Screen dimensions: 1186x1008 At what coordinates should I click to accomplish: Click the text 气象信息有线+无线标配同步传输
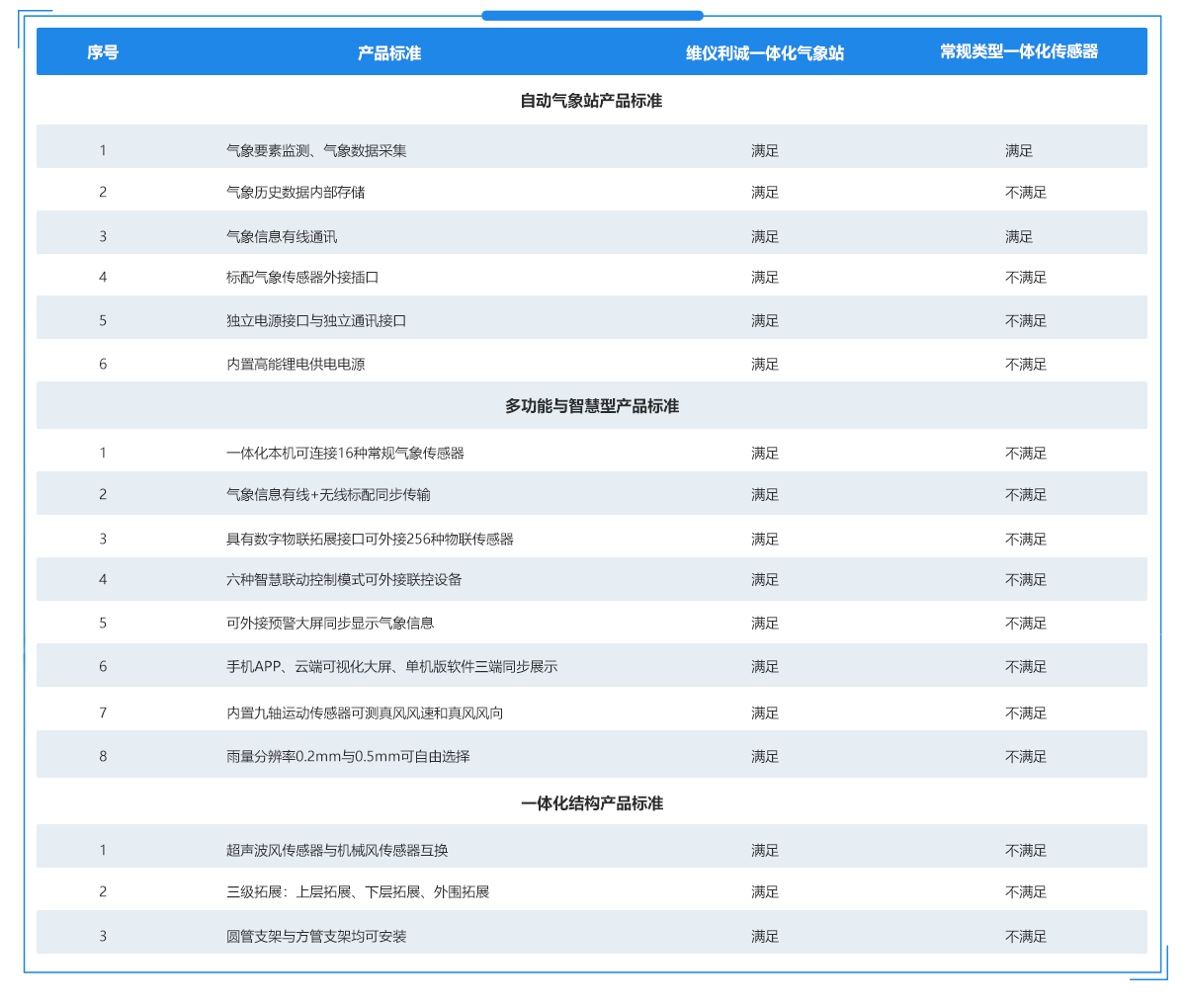pos(328,494)
